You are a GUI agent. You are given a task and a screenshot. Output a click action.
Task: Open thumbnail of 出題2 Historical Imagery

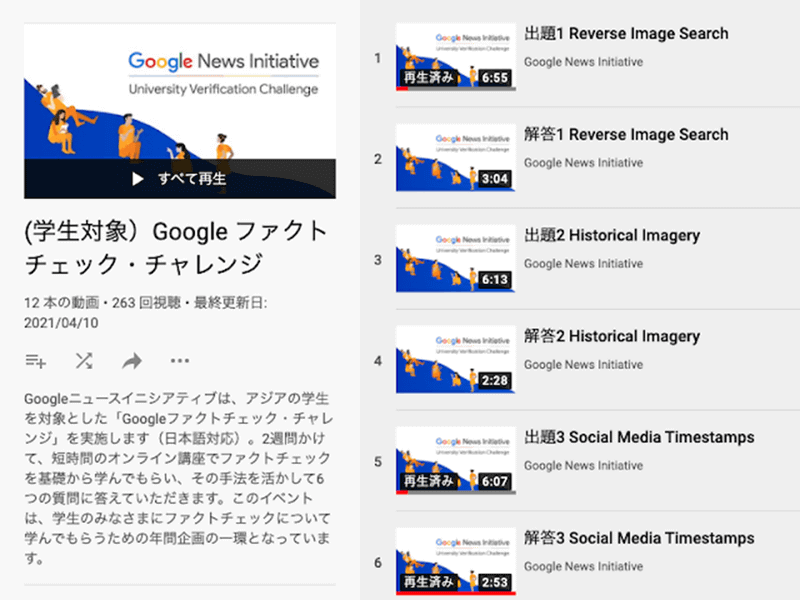[456, 259]
